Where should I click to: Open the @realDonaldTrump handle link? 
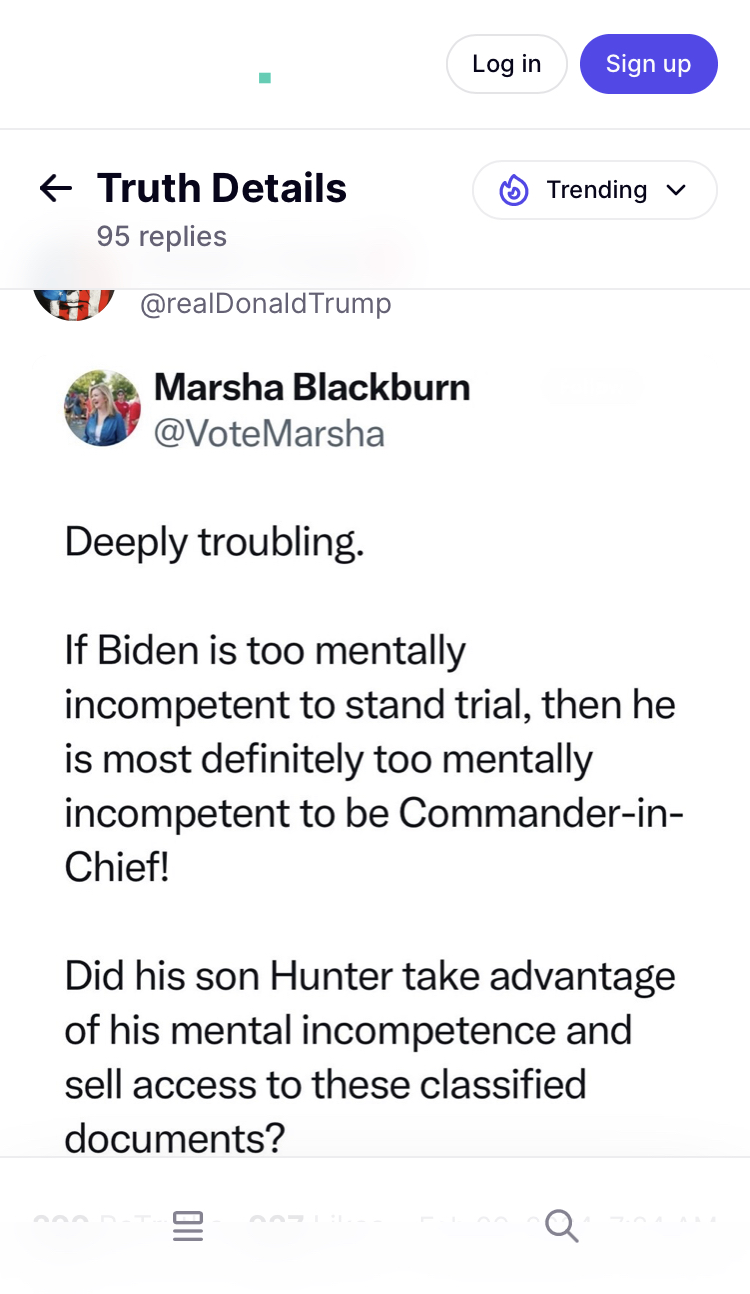[x=266, y=304]
